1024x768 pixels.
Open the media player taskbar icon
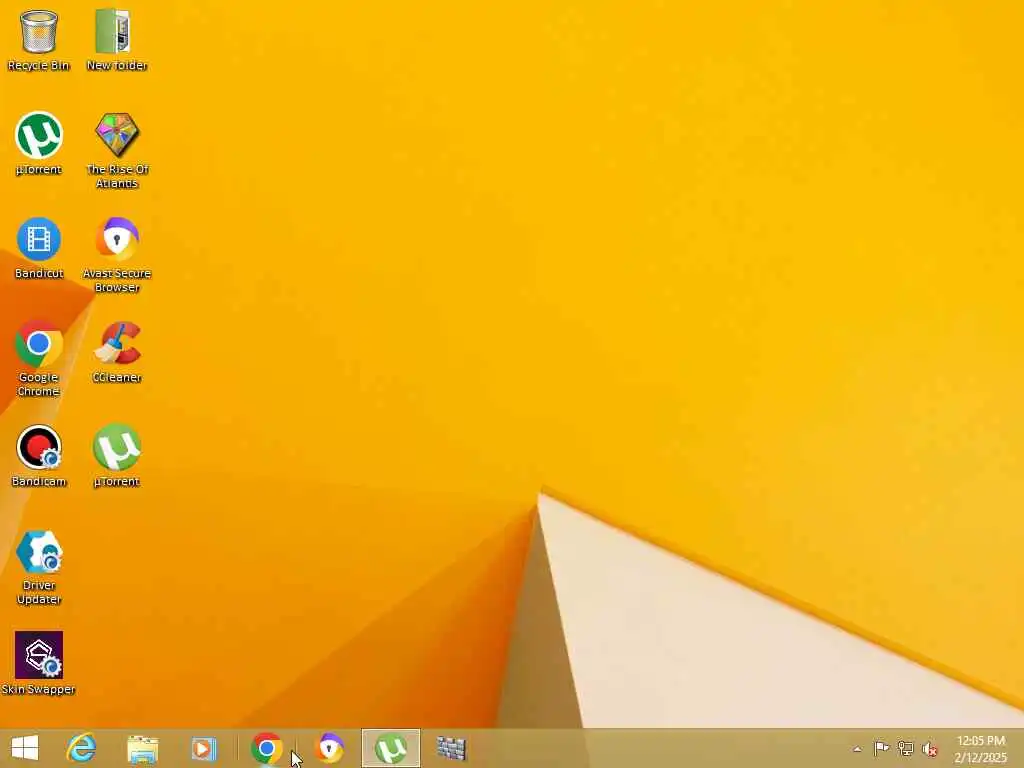coord(203,749)
